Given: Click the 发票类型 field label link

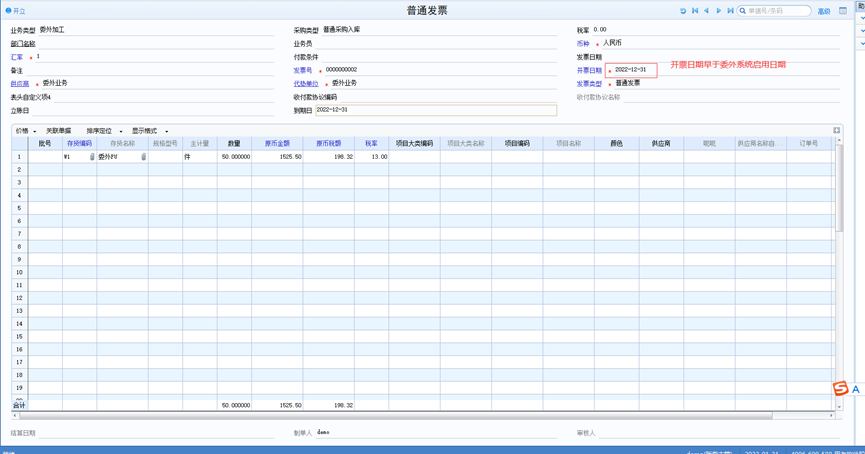Looking at the screenshot, I should 589,84.
